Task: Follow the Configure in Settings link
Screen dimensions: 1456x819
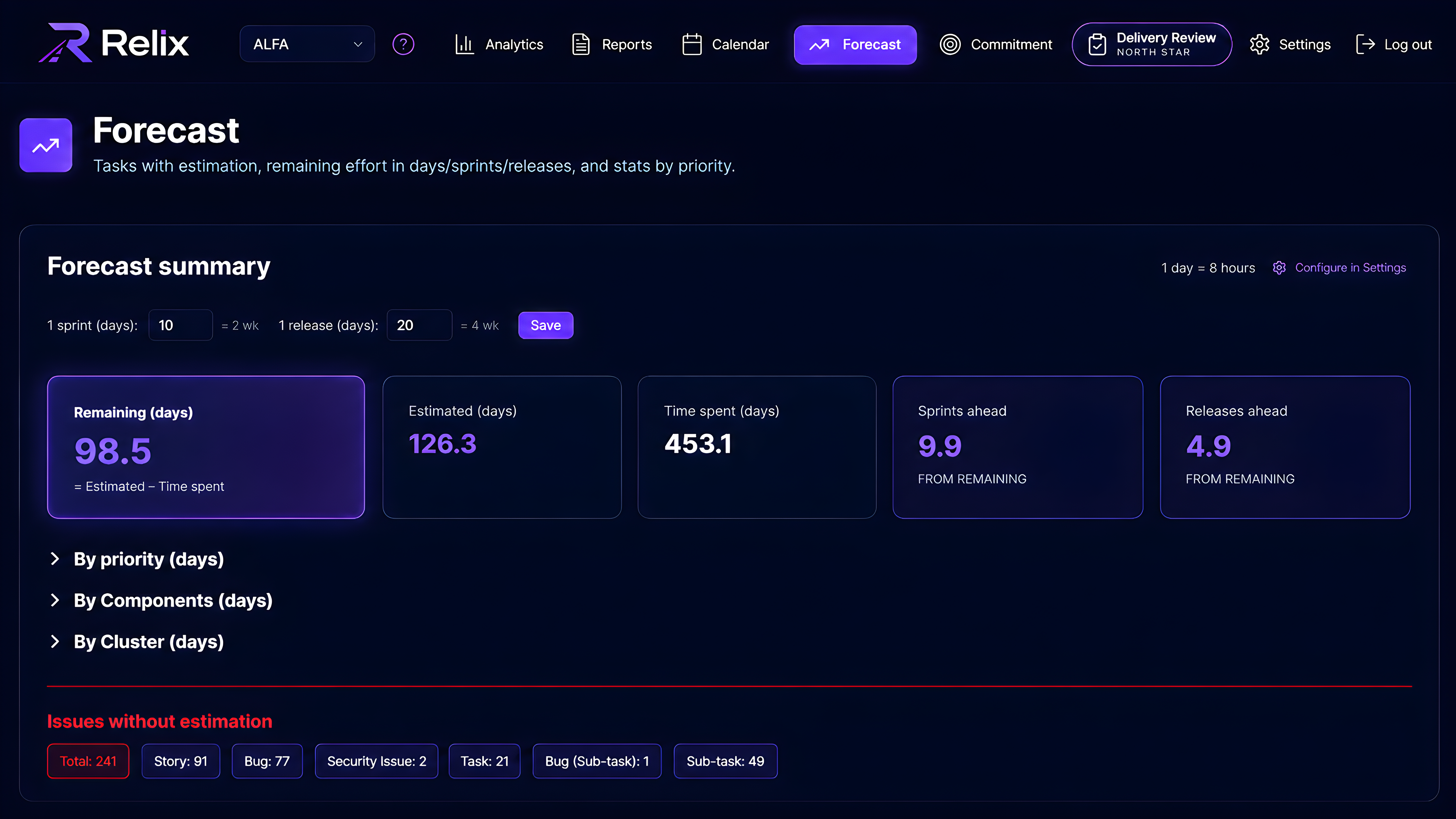Action: (1350, 268)
